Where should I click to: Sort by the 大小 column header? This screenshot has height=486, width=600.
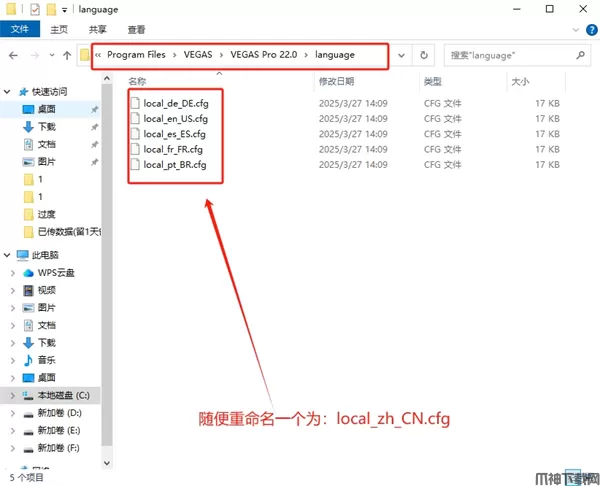[520, 81]
